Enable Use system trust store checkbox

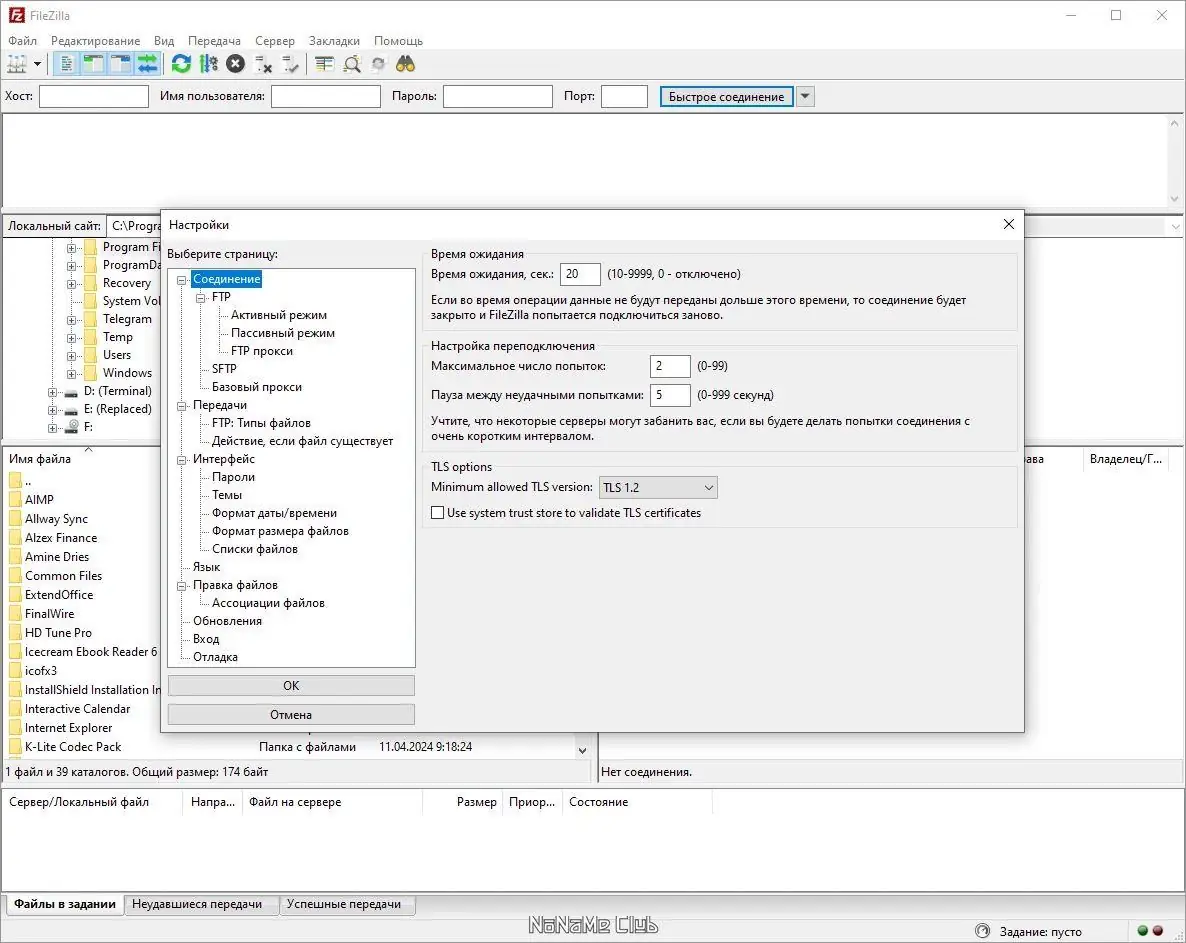click(437, 513)
